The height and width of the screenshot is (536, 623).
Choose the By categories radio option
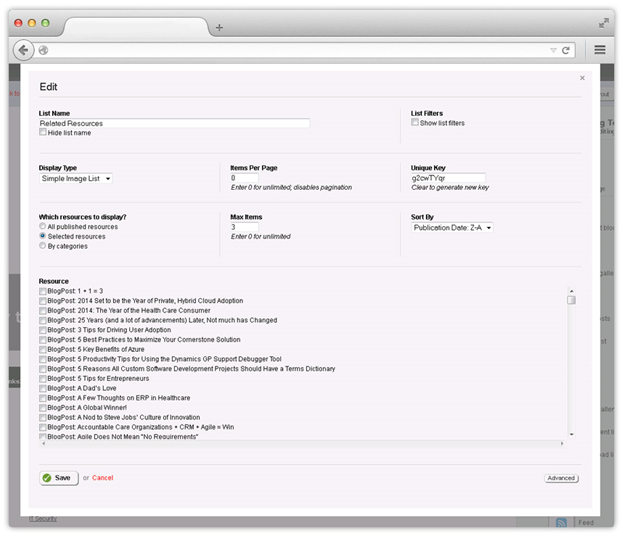43,245
